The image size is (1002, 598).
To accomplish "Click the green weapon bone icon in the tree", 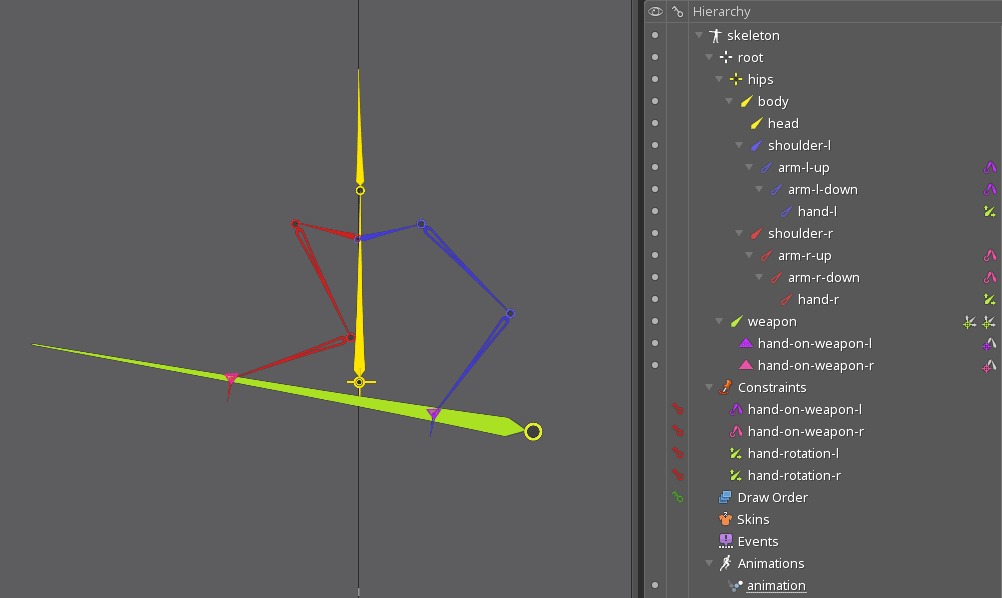I will [736, 321].
